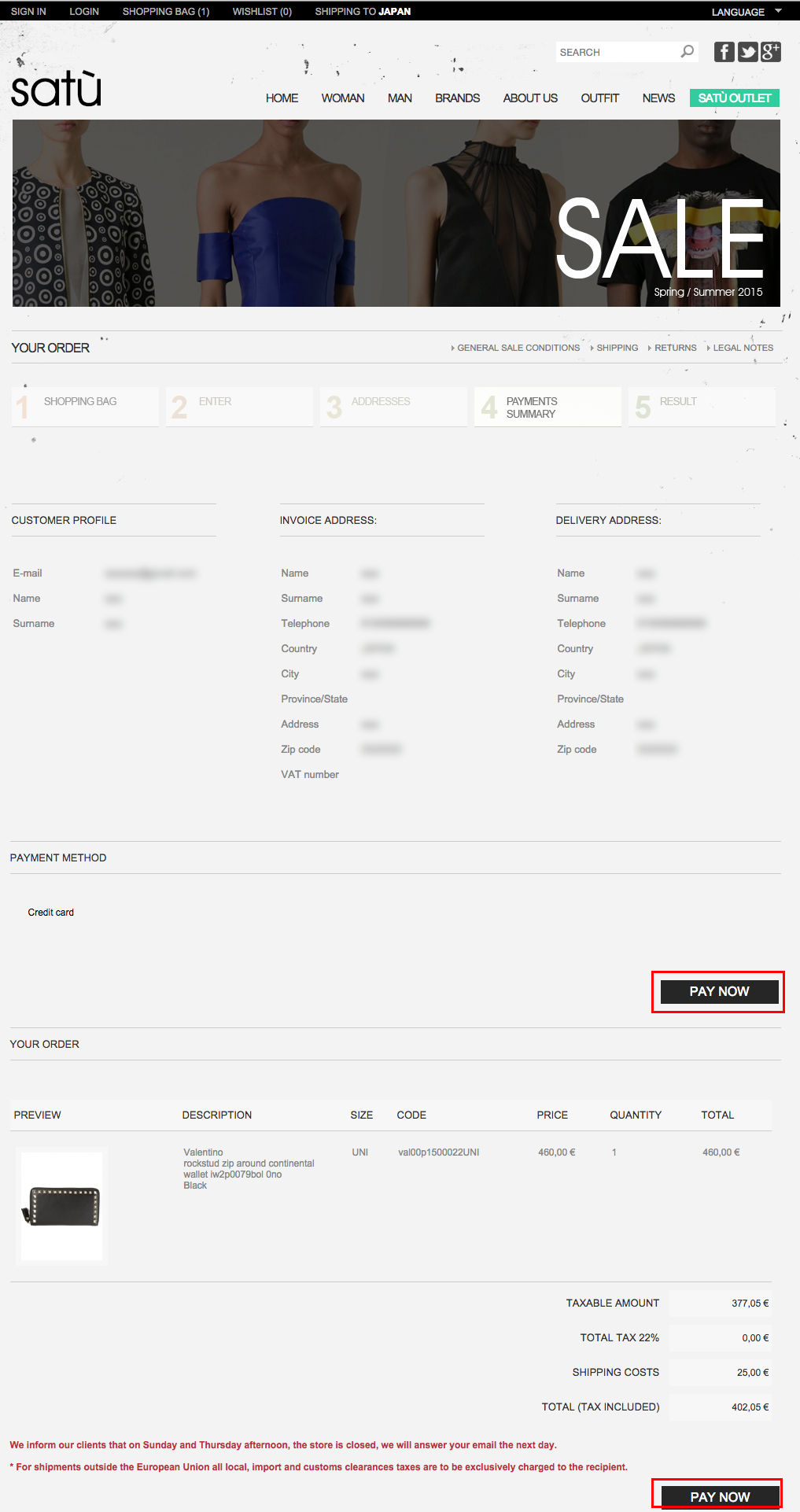The height and width of the screenshot is (1512, 800).
Task: Select step 4 Payments Summary
Action: [x=547, y=407]
